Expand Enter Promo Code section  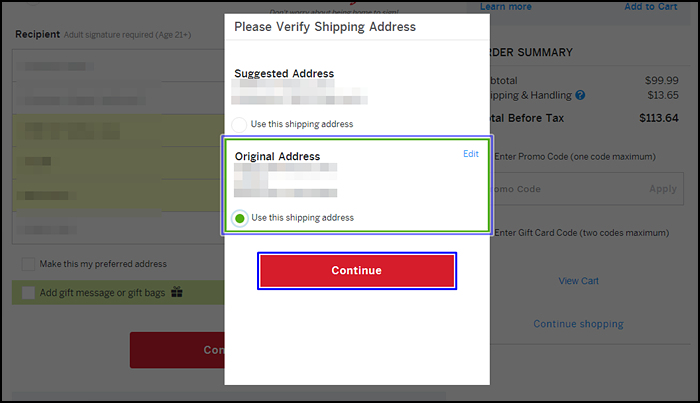coord(575,157)
